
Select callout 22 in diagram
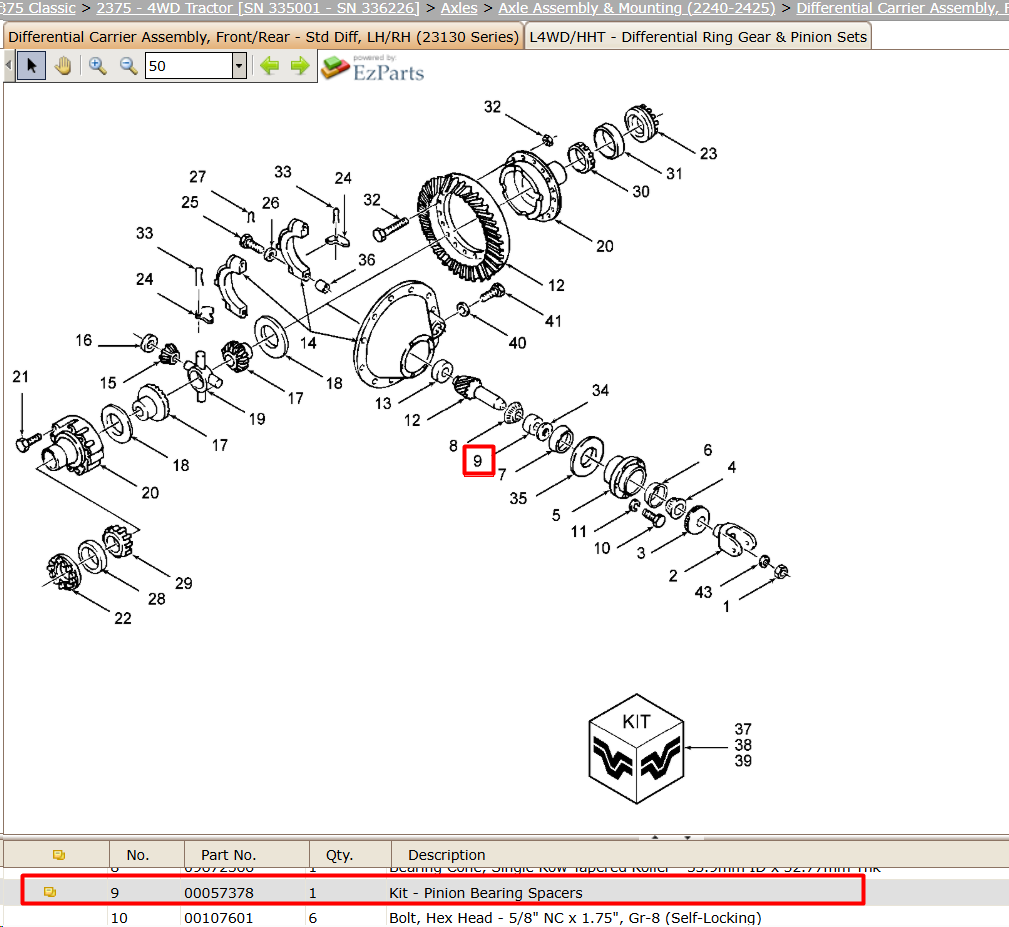(x=123, y=619)
